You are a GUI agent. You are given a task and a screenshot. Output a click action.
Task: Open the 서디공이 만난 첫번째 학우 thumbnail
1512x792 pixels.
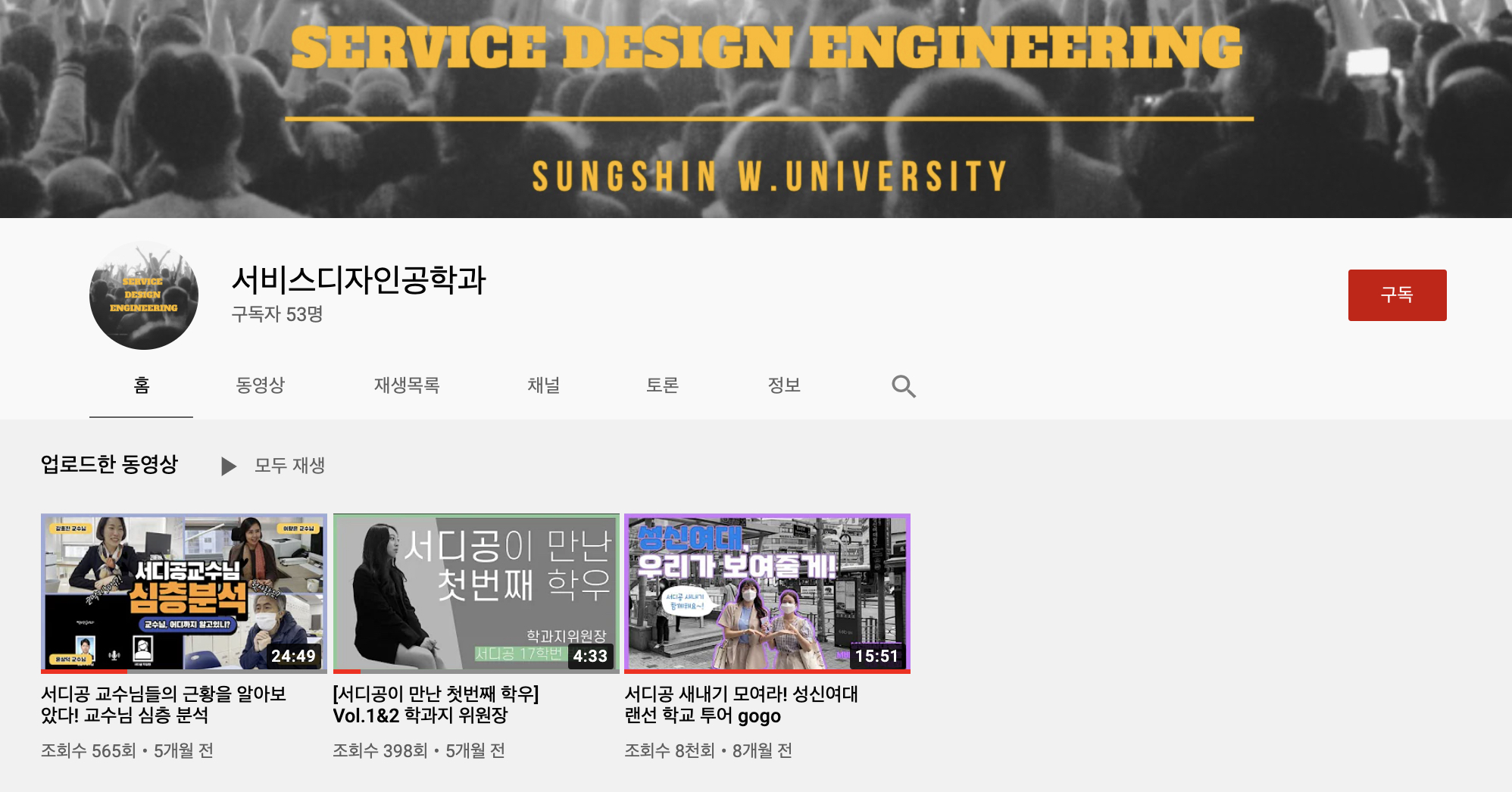point(476,593)
